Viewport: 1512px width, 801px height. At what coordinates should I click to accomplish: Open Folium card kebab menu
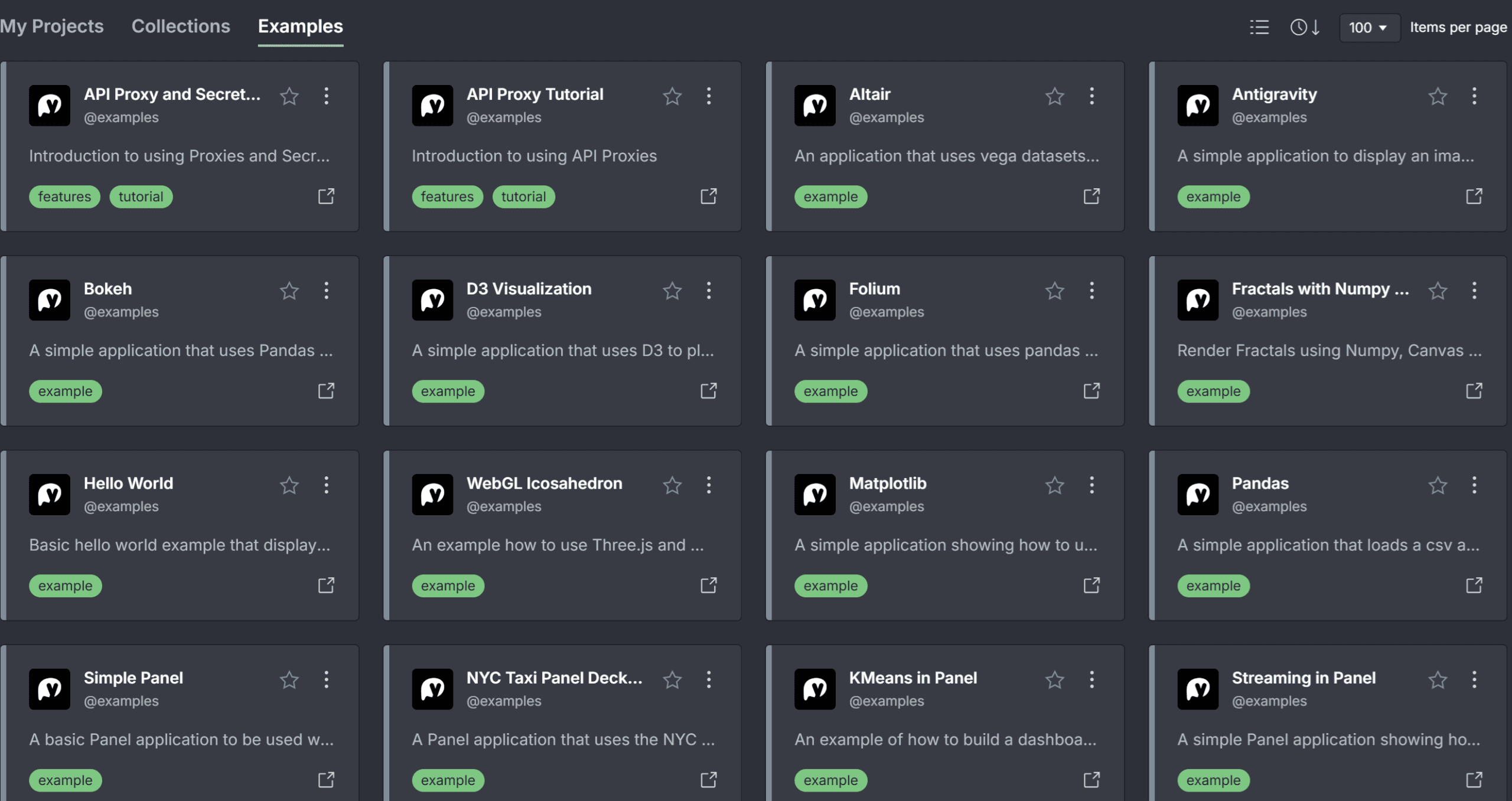click(1091, 290)
